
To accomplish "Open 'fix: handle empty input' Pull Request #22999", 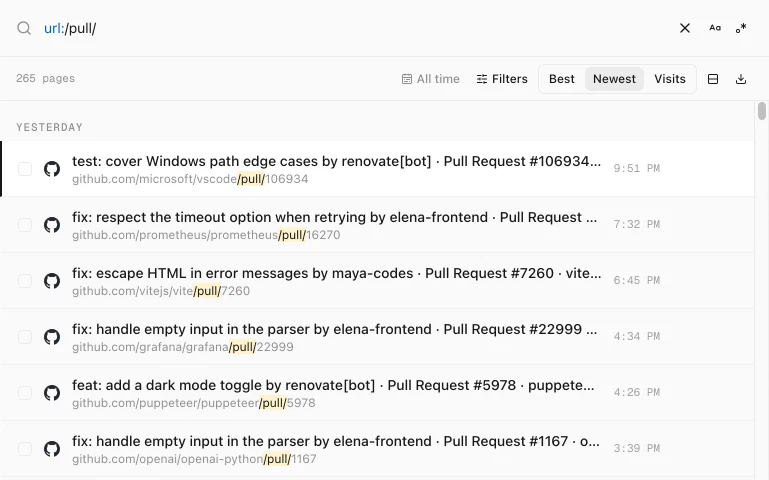I will point(334,329).
